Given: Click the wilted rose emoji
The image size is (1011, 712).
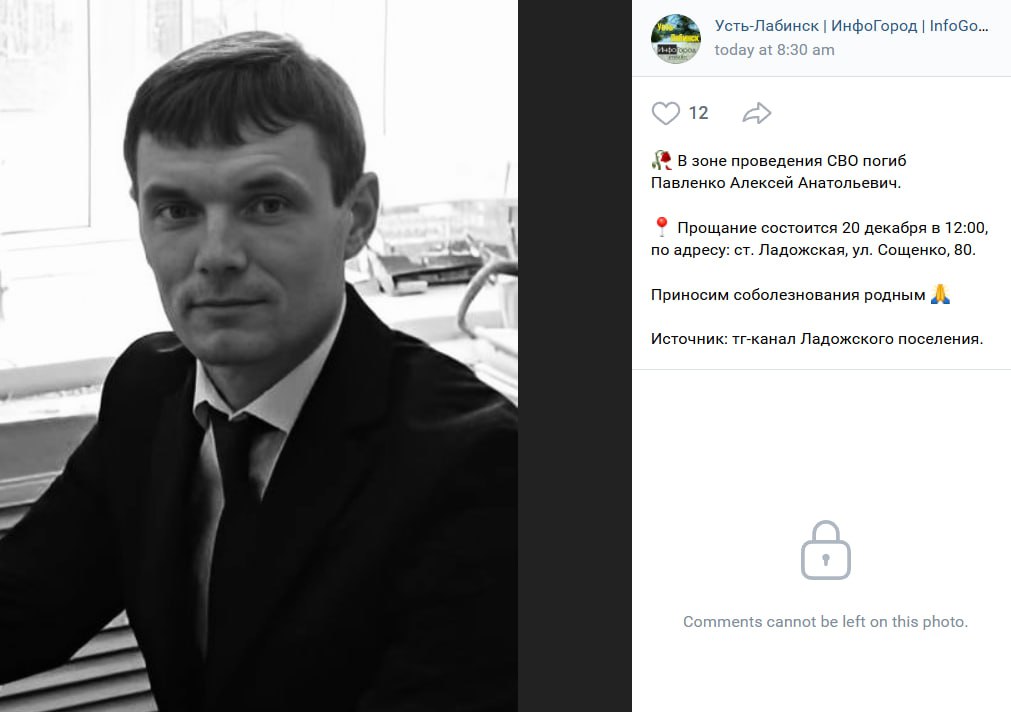Looking at the screenshot, I should click(x=661, y=160).
